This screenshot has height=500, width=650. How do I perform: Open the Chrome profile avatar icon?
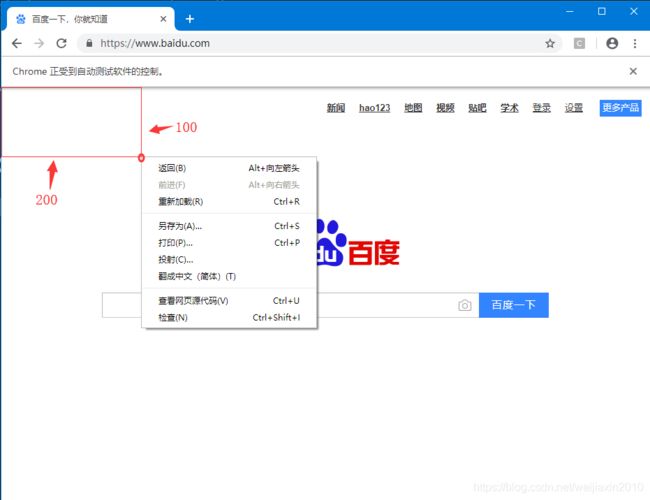[x=612, y=43]
